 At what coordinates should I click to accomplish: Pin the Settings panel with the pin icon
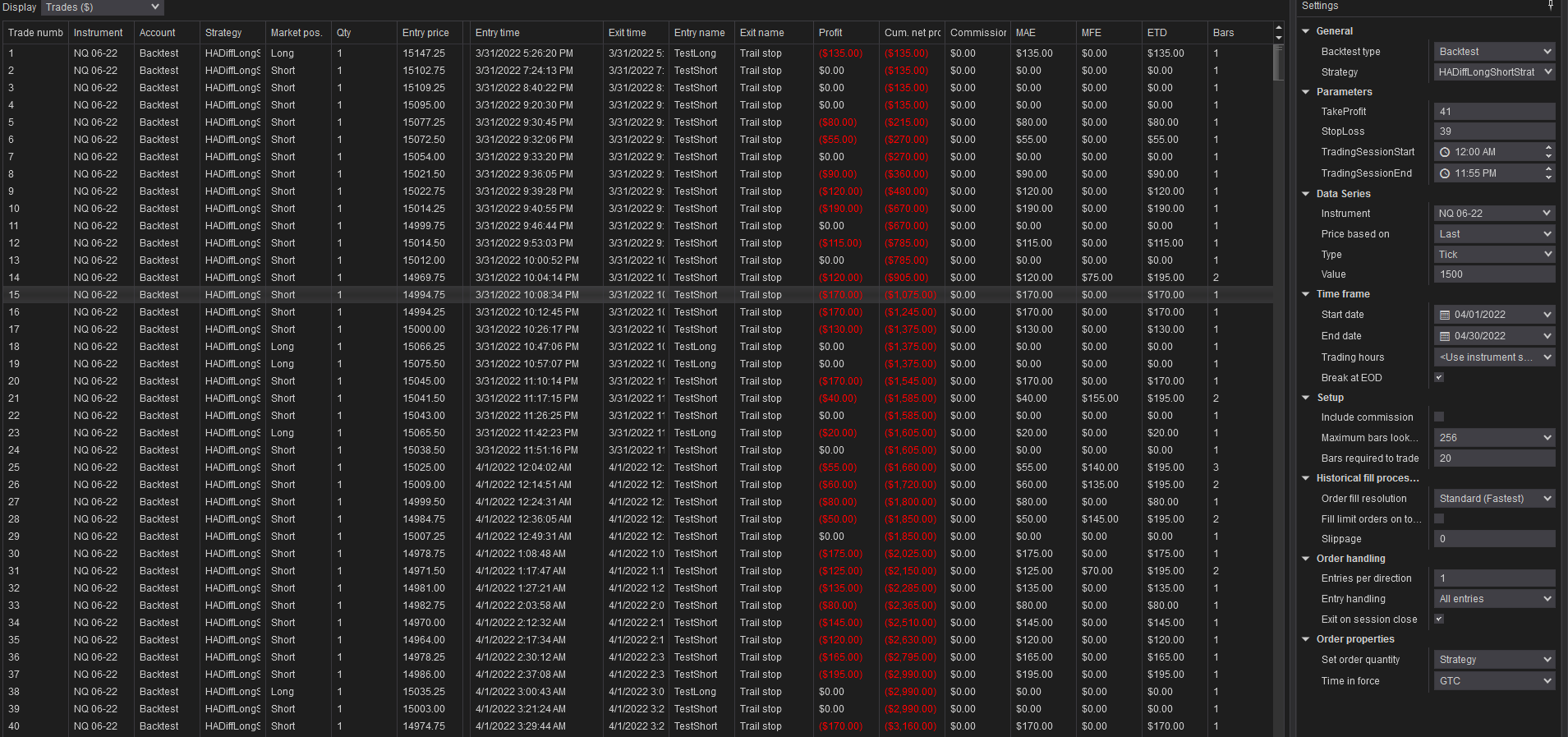(x=1550, y=6)
